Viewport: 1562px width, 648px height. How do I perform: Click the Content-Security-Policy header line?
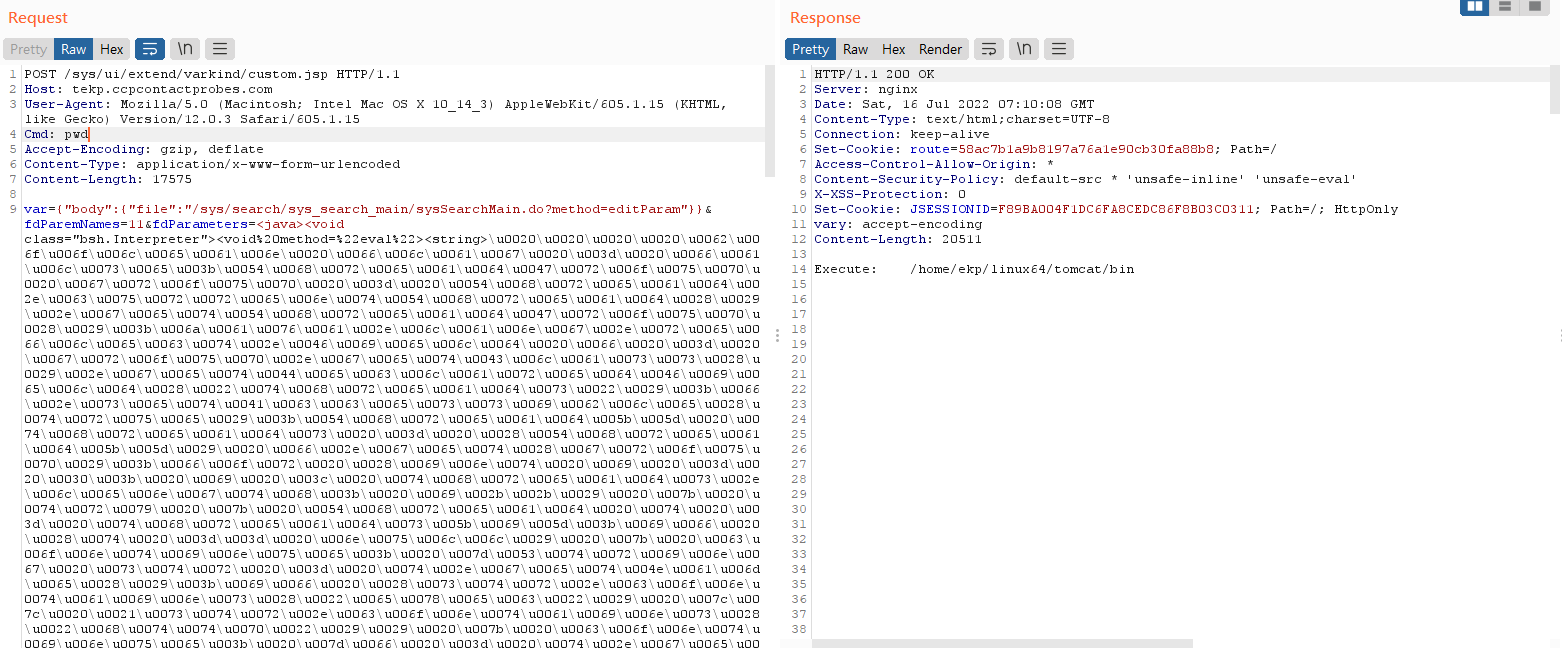pyautogui.click(x=1085, y=179)
